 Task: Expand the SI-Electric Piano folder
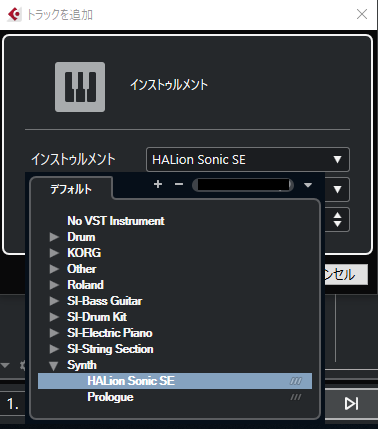pyautogui.click(x=54, y=333)
